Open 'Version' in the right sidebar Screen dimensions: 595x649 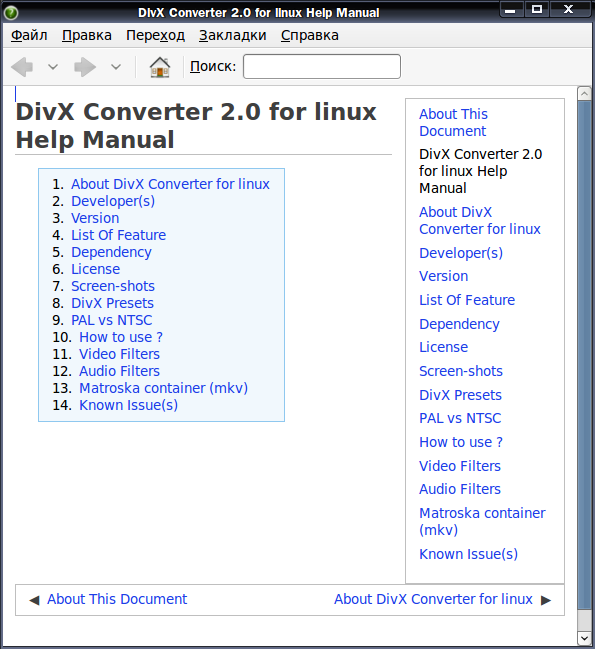(x=444, y=276)
